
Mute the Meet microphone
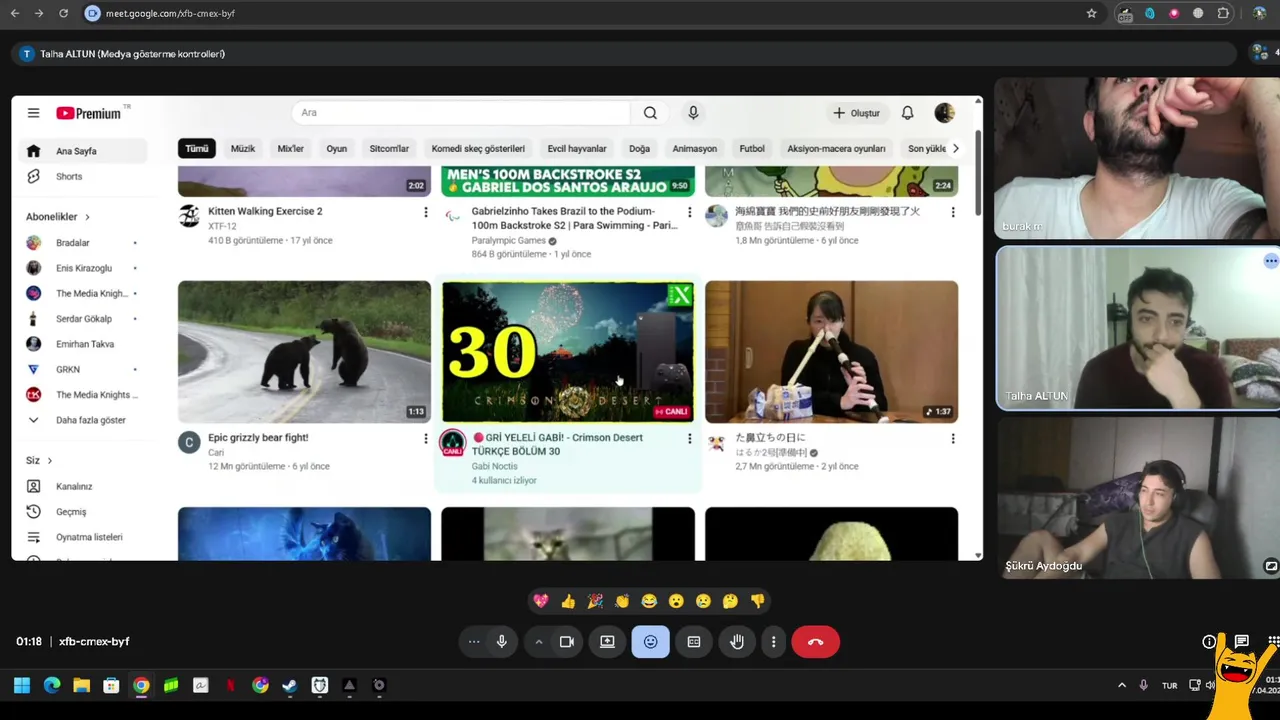pos(502,642)
